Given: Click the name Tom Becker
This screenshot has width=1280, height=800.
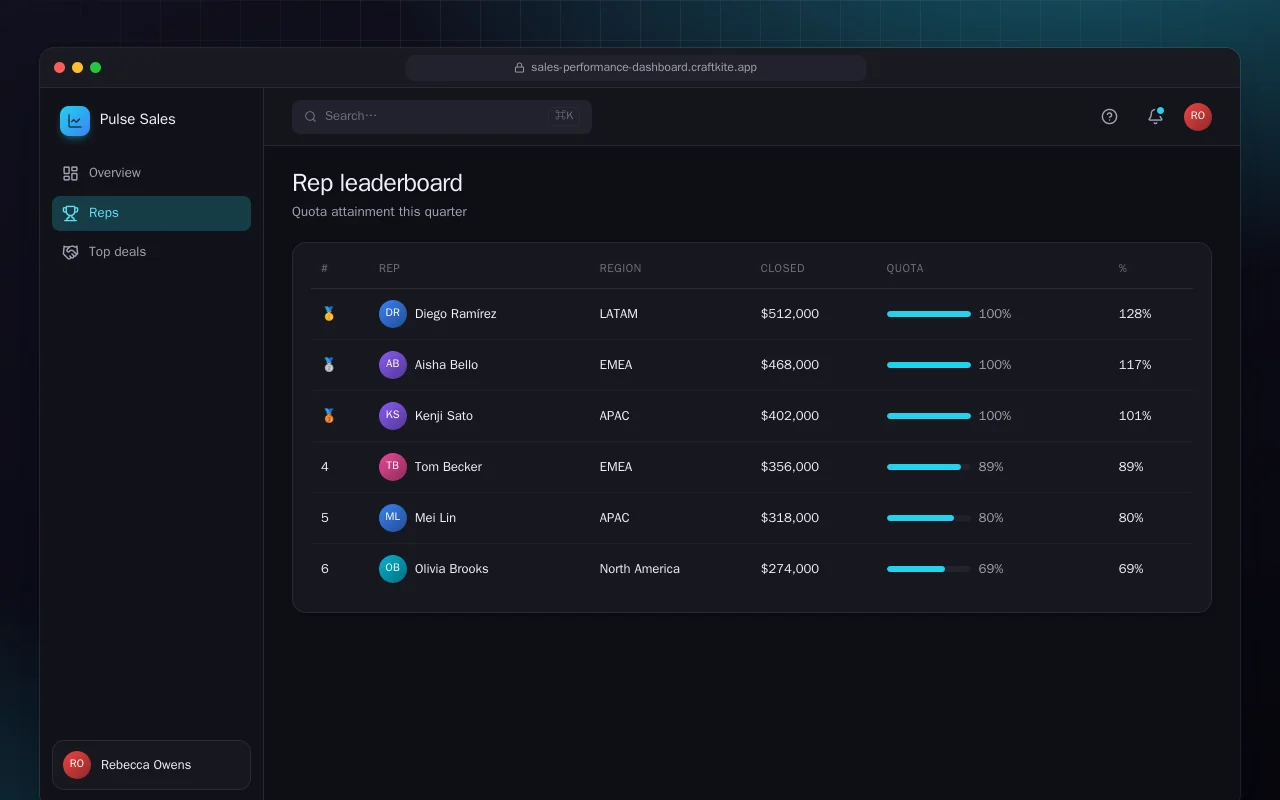Looking at the screenshot, I should (449, 467).
